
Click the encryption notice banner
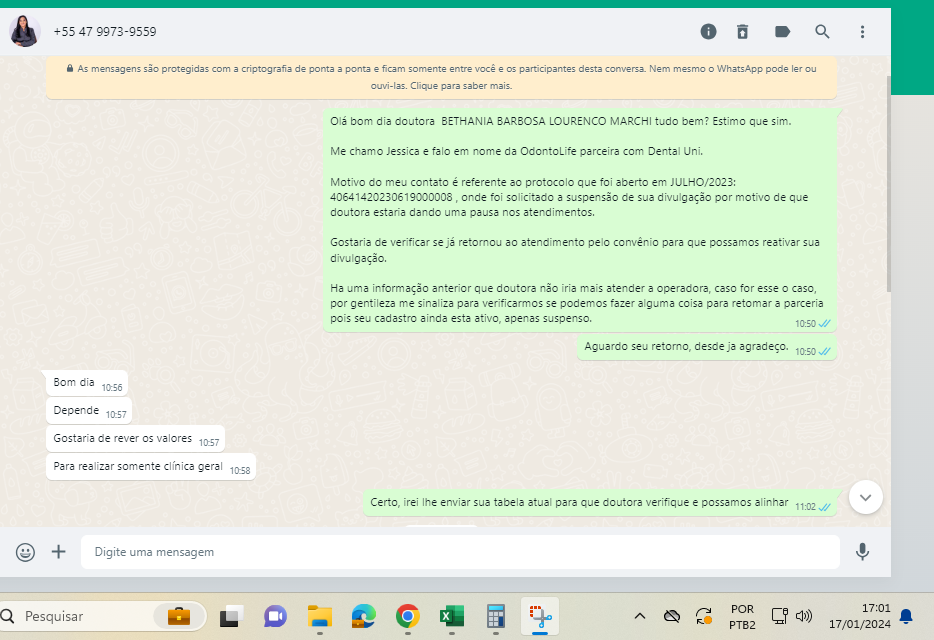pos(441,77)
